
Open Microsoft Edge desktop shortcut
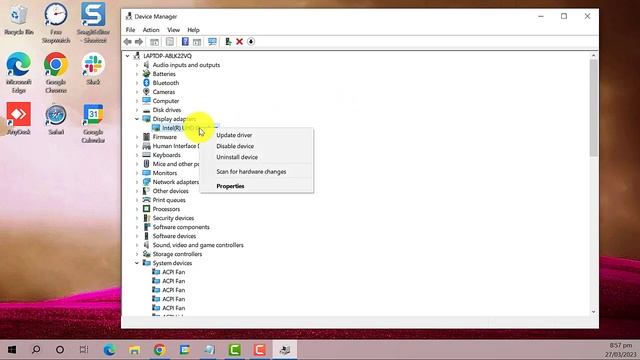[18, 73]
